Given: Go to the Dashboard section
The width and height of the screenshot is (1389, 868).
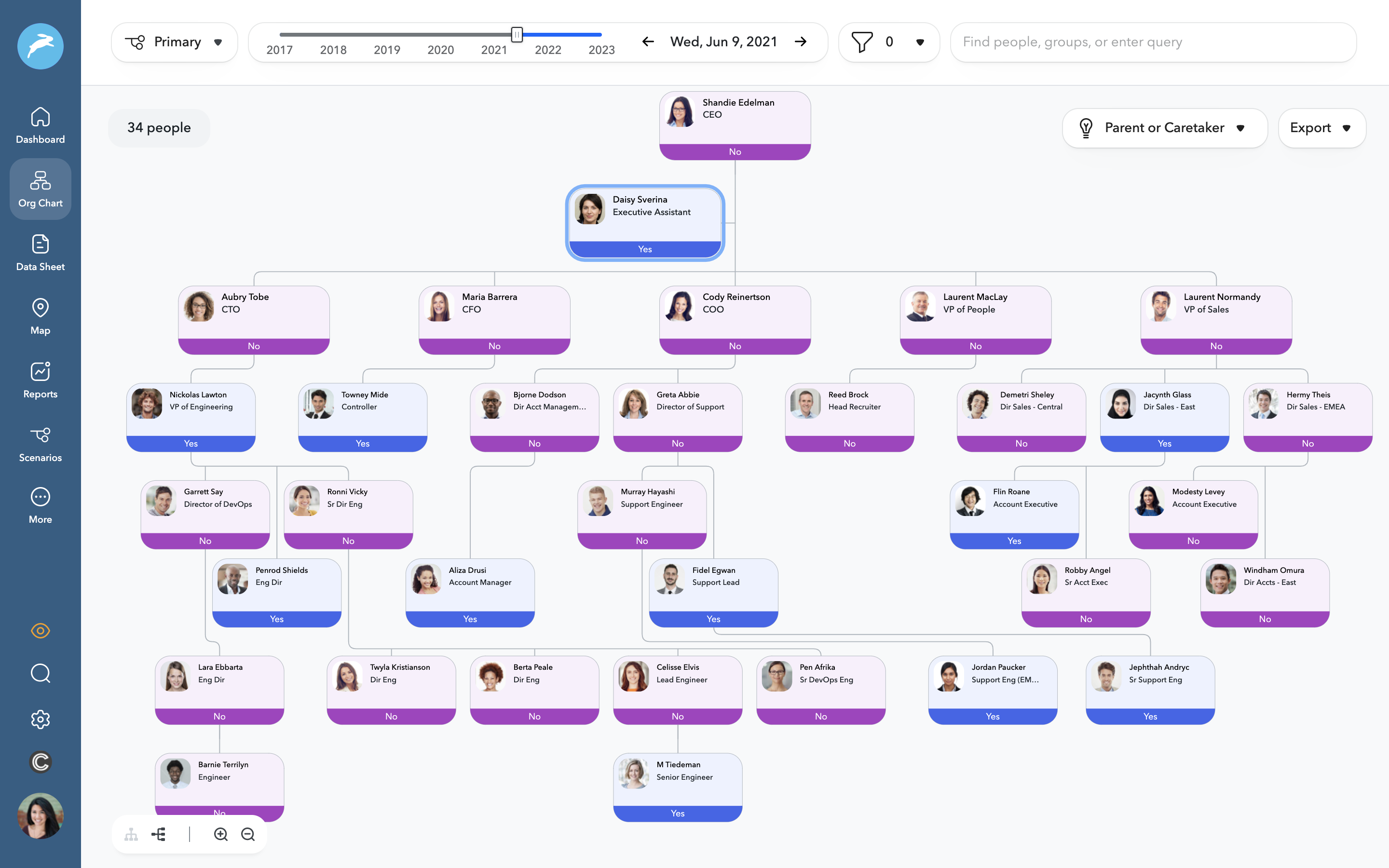Looking at the screenshot, I should [x=40, y=125].
